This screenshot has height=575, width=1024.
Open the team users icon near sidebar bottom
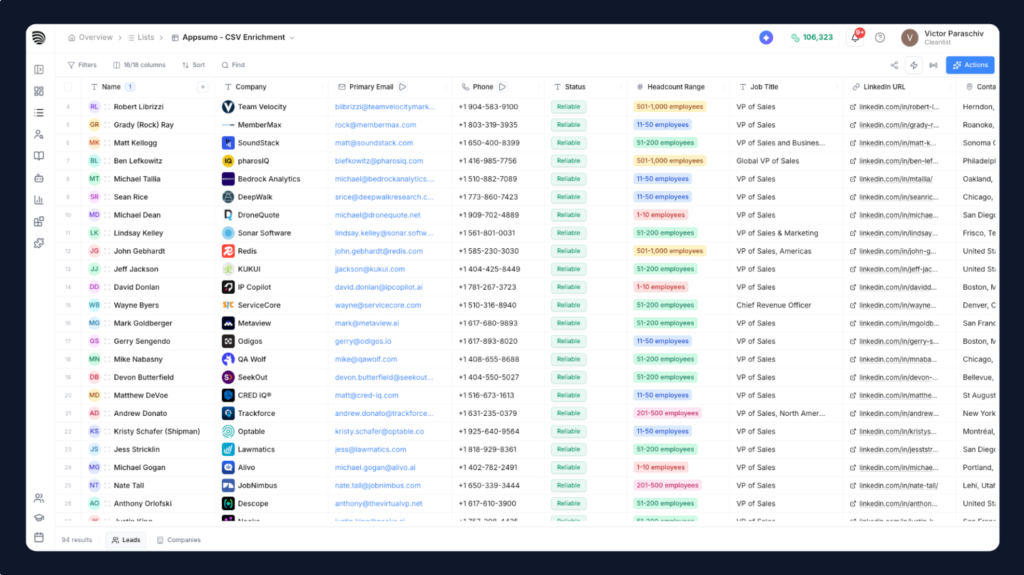[x=39, y=498]
